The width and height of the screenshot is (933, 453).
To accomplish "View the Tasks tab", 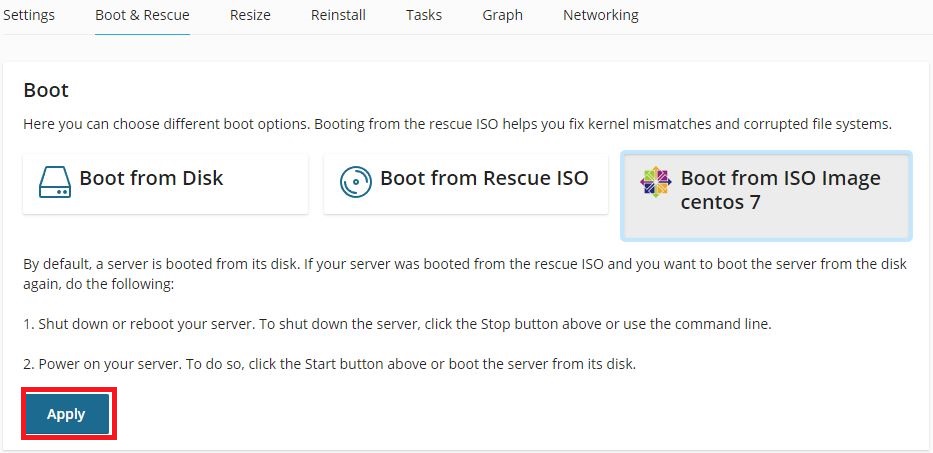I will coord(424,15).
